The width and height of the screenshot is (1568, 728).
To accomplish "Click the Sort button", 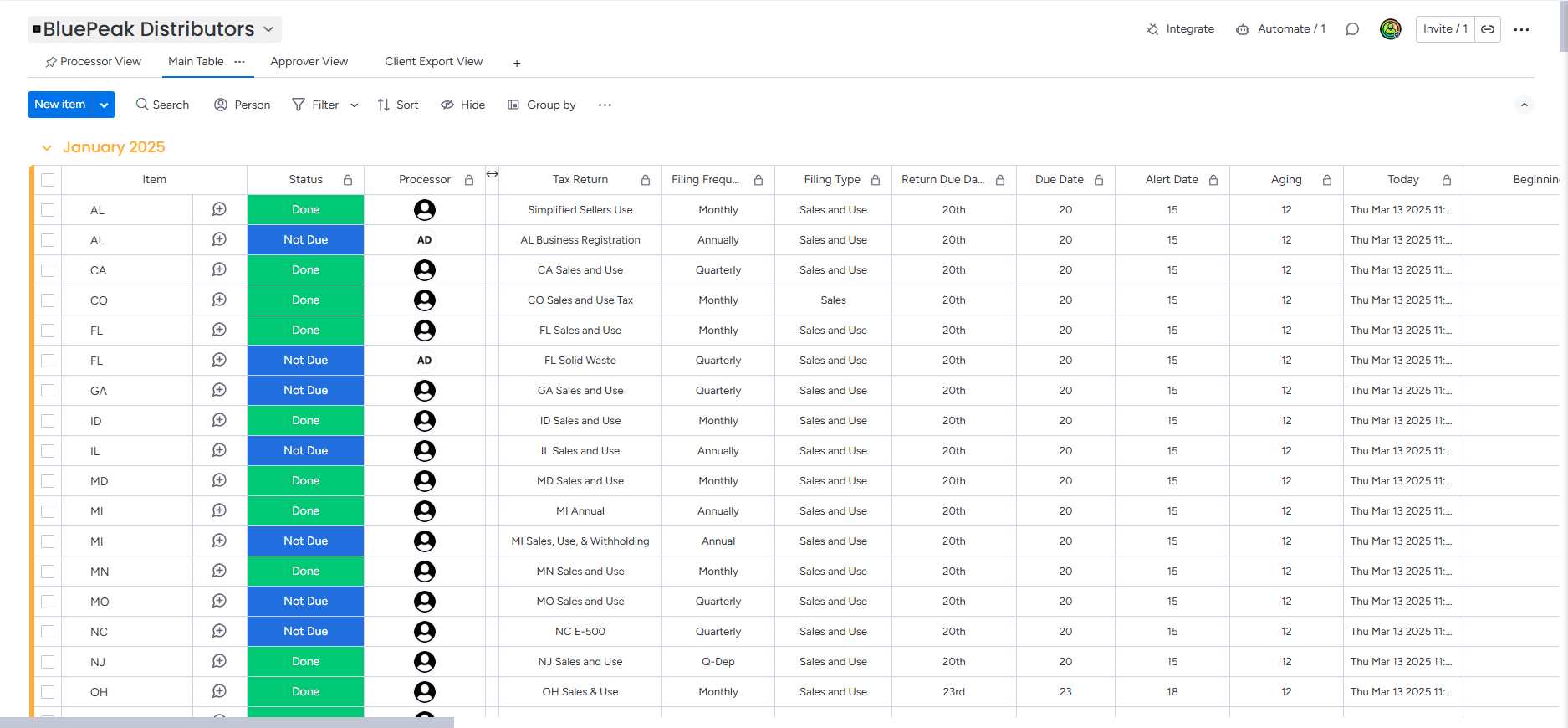I will [398, 105].
